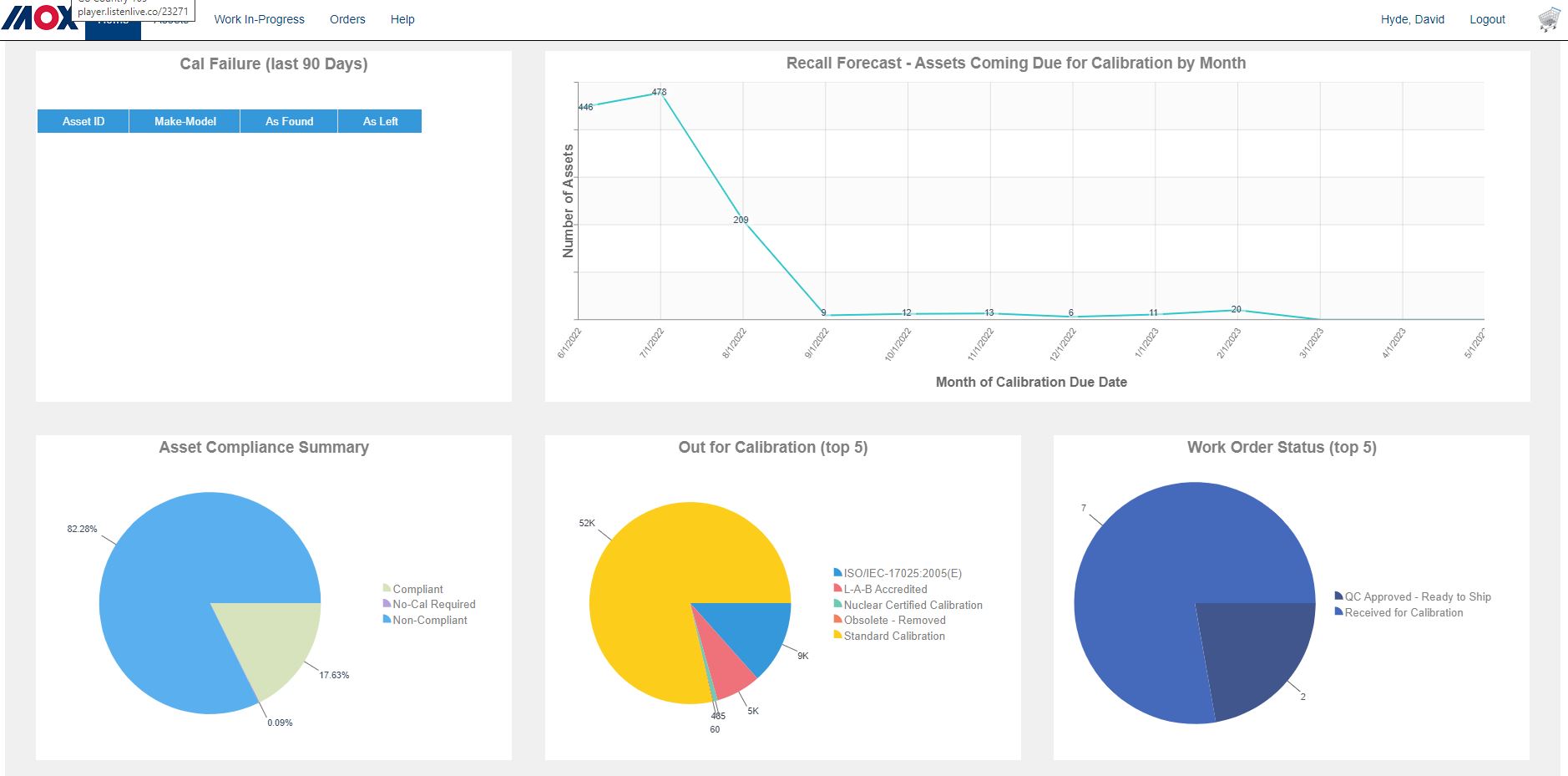This screenshot has height=776, width=1568.
Task: Click the Make-Model column header
Action: (185, 121)
